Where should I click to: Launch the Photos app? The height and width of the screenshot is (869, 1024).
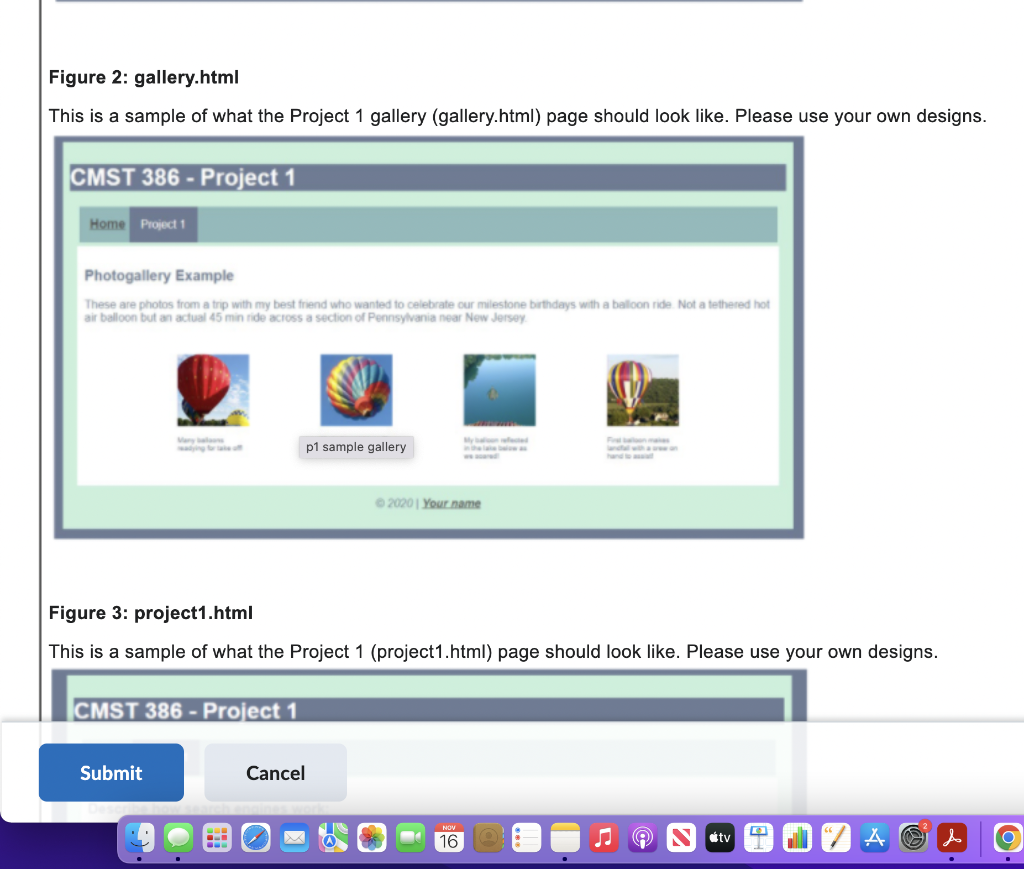point(370,838)
